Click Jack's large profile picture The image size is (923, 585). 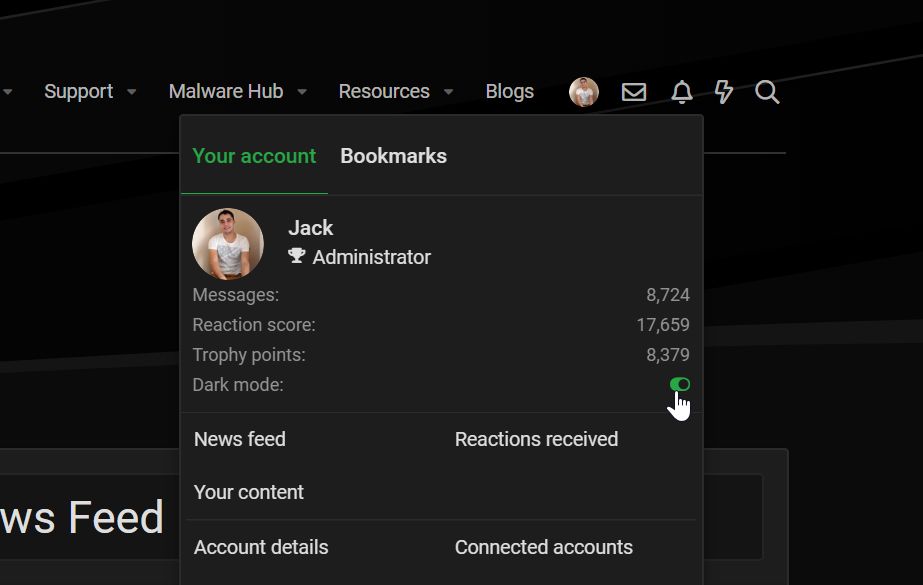228,244
